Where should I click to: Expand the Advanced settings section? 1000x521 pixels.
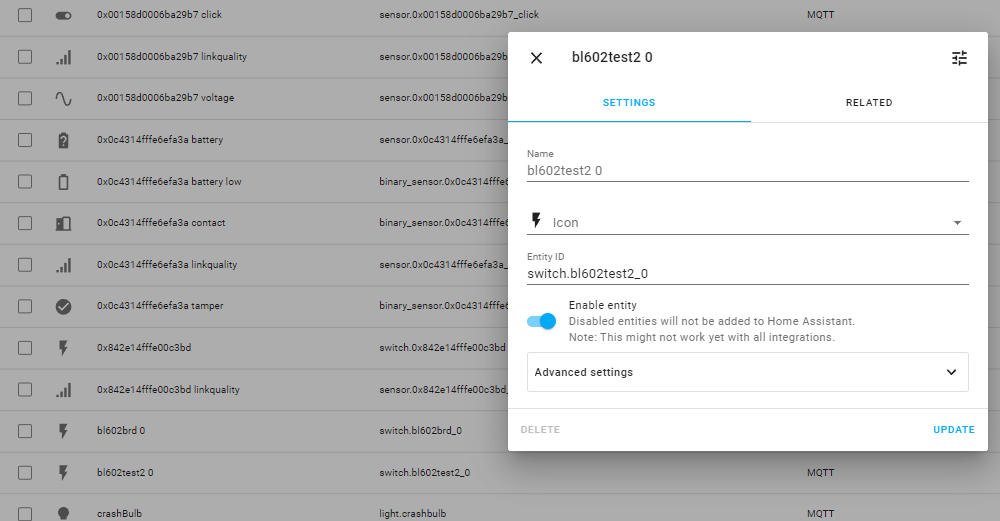pyautogui.click(x=747, y=372)
